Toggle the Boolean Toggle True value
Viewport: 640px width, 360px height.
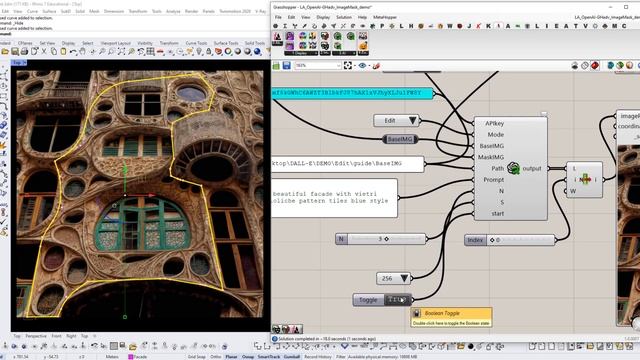[398, 300]
